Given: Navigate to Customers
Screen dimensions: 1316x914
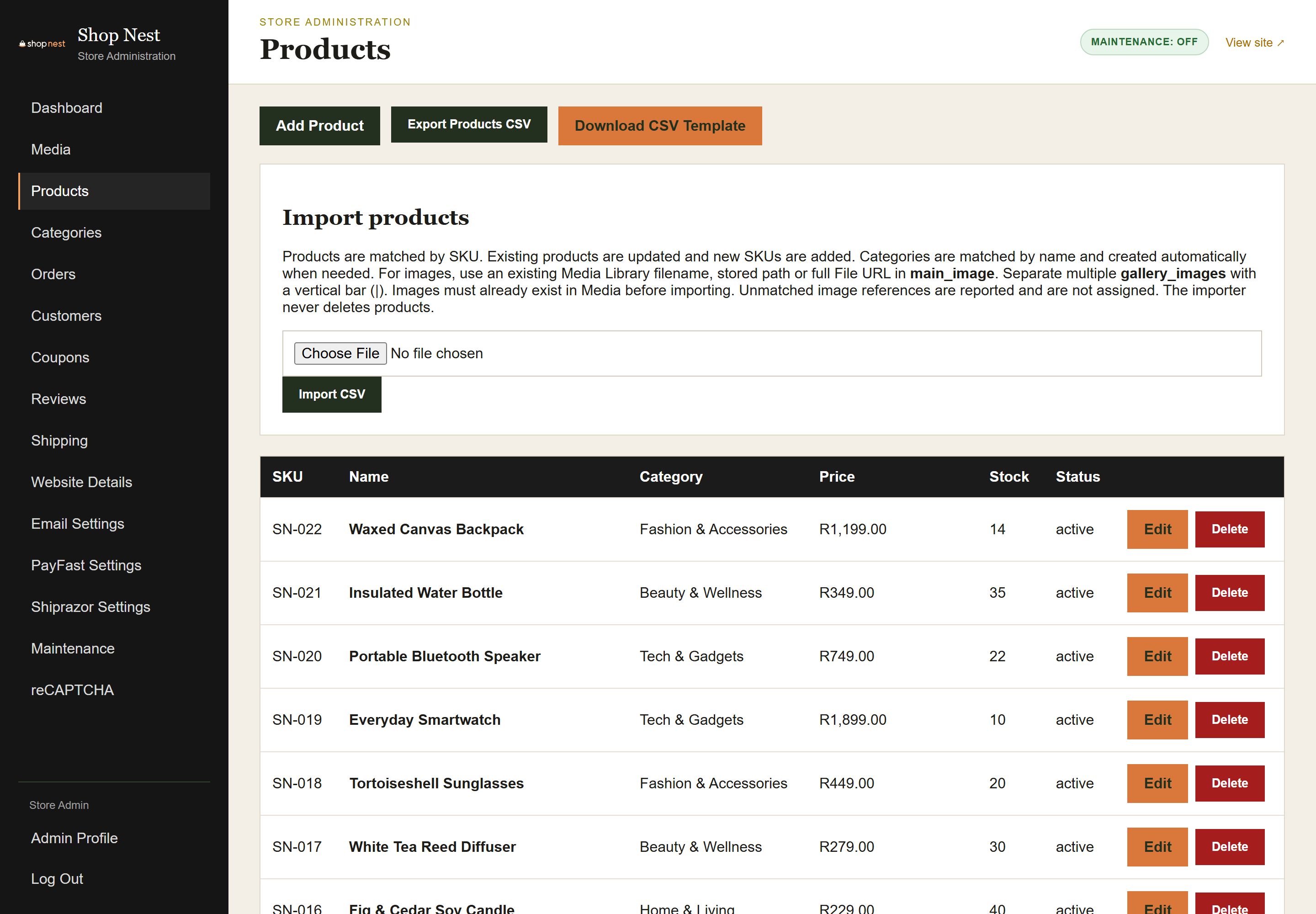Looking at the screenshot, I should [x=114, y=315].
